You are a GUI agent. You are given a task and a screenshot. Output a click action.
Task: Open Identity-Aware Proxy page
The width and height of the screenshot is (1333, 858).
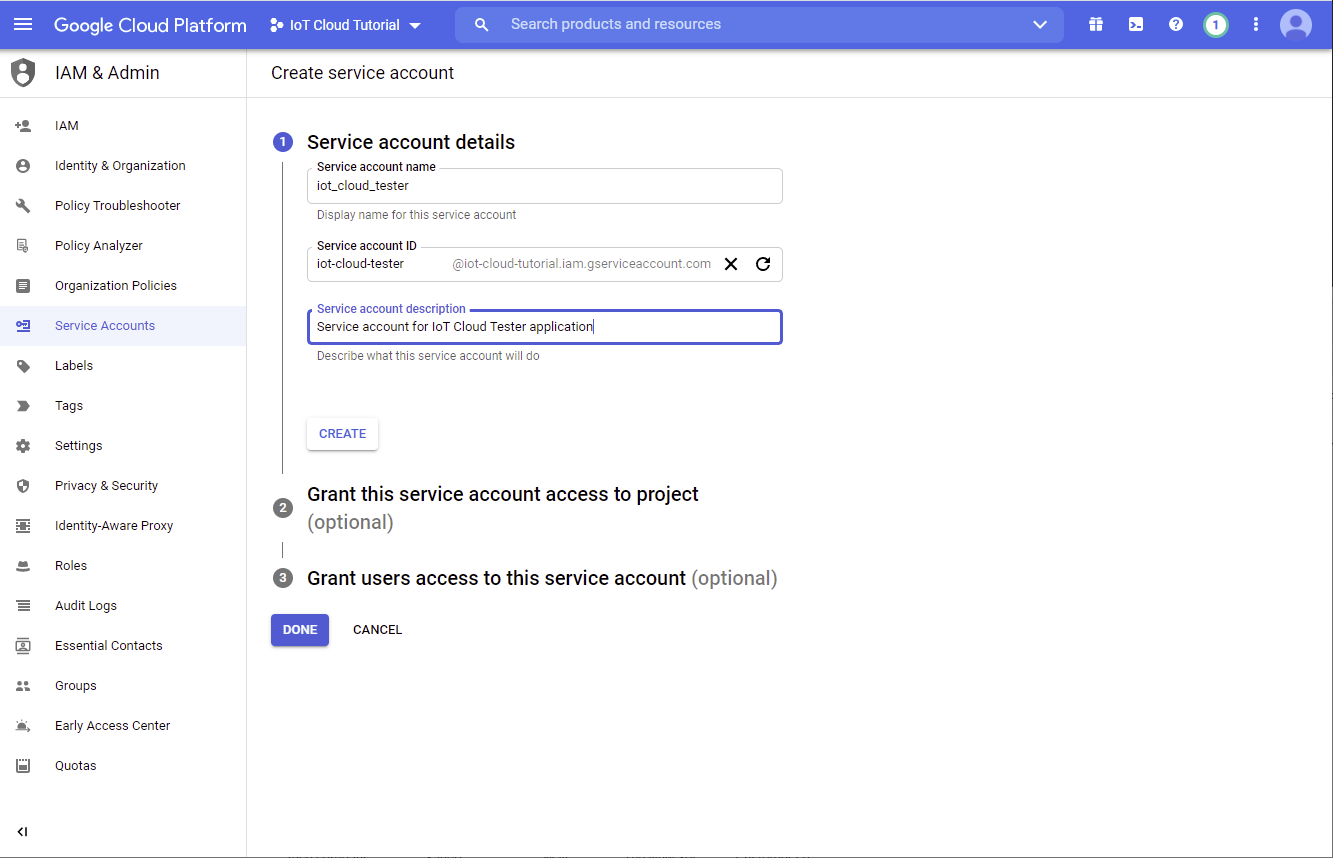[123, 526]
